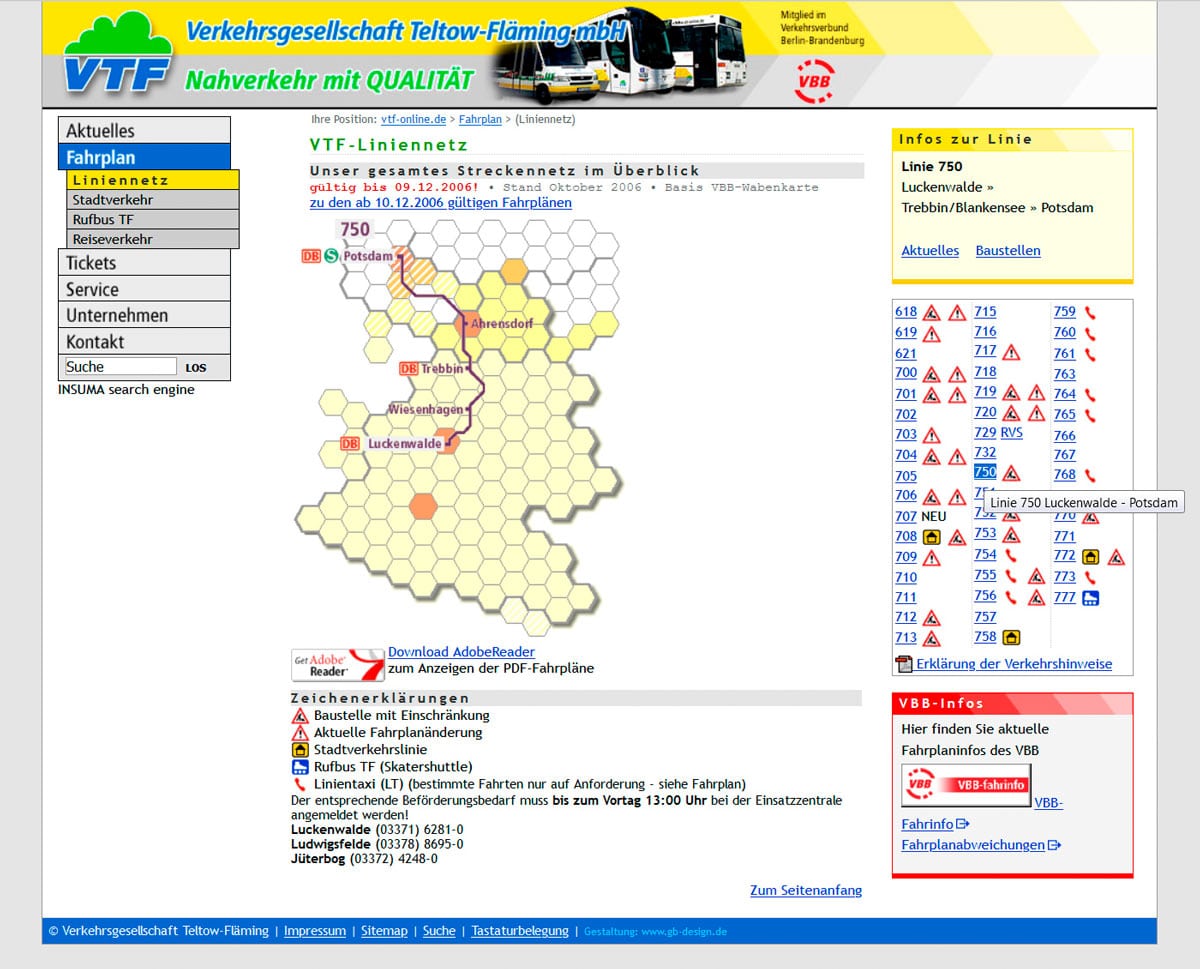The height and width of the screenshot is (969, 1200).
Task: Click the VTF tree logo in header
Action: pyautogui.click(x=116, y=55)
